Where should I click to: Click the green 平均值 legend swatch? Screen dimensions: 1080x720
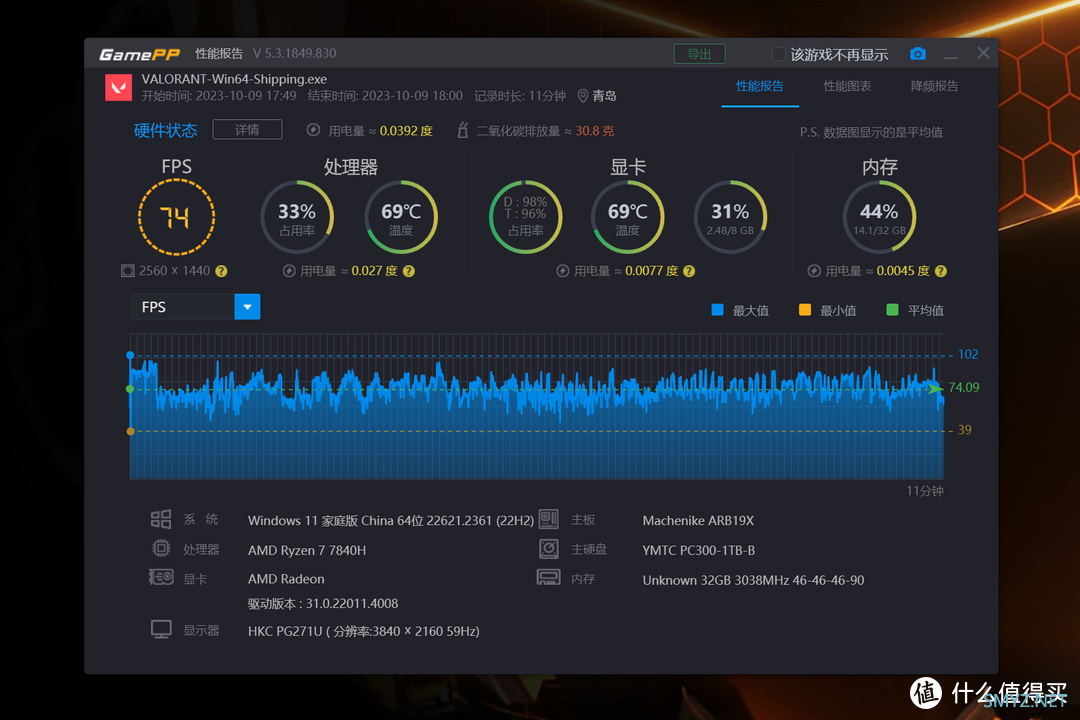tap(892, 310)
